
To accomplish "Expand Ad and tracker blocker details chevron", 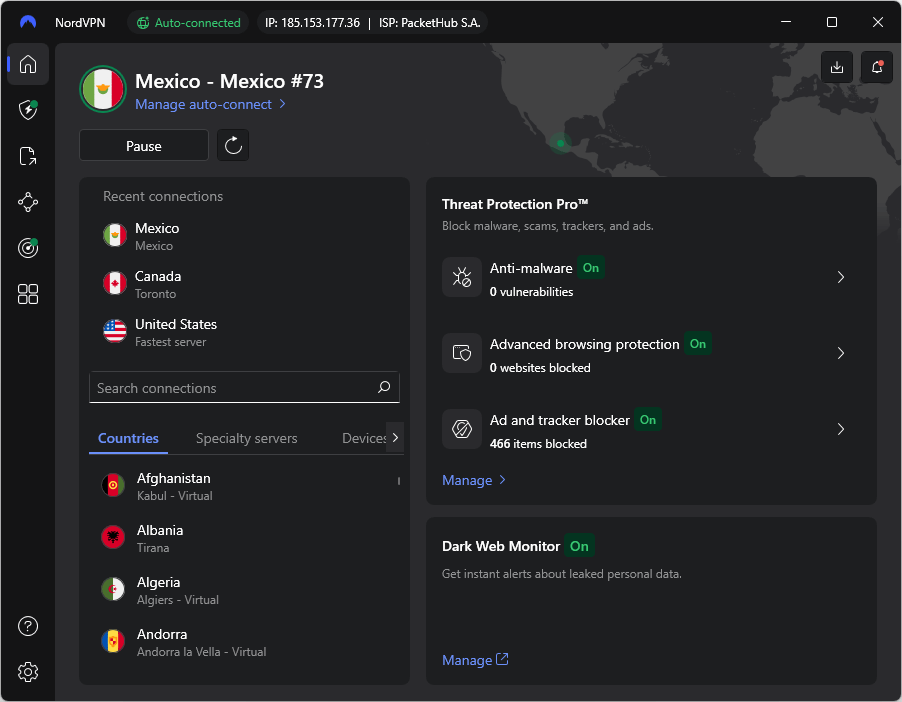I will tap(841, 429).
